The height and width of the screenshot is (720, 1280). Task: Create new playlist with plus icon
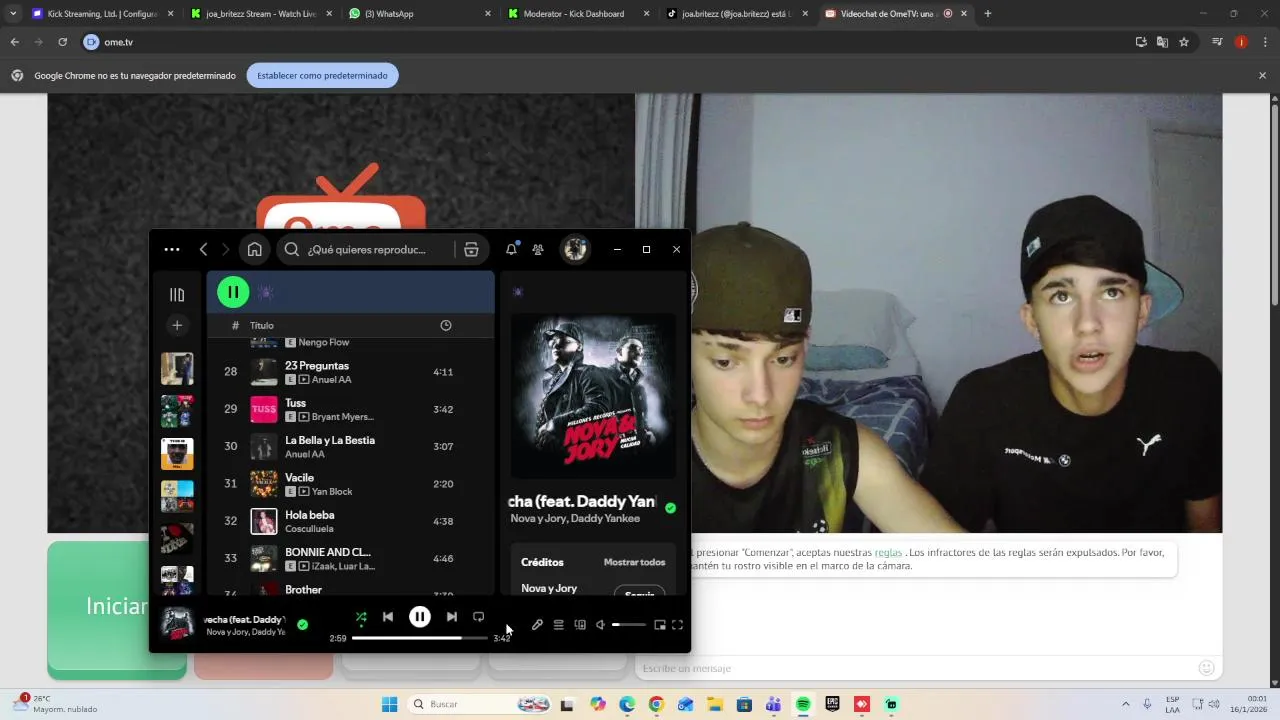click(x=177, y=325)
